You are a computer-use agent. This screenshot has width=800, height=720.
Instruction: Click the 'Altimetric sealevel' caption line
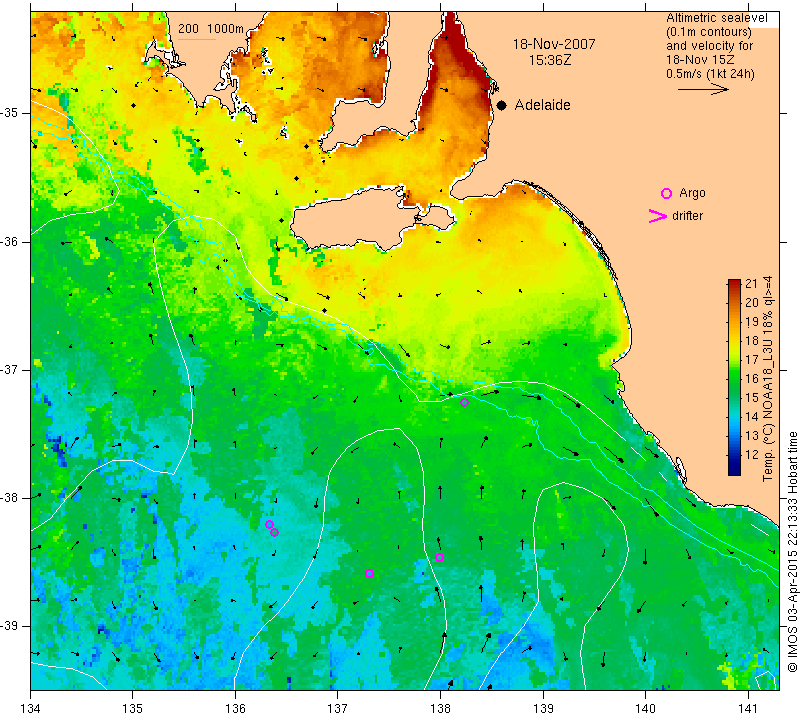(x=717, y=18)
